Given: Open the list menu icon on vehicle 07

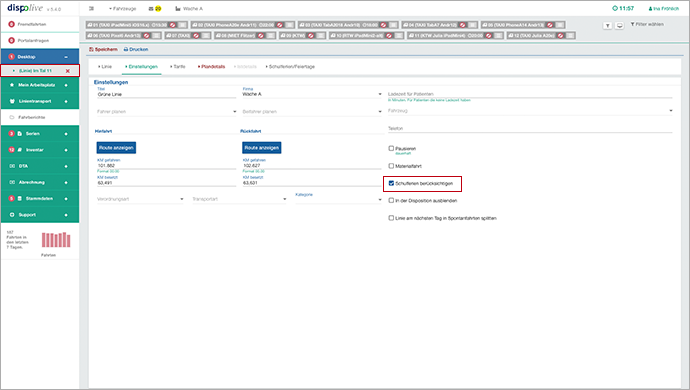Looking at the screenshot, I should click(206, 36).
